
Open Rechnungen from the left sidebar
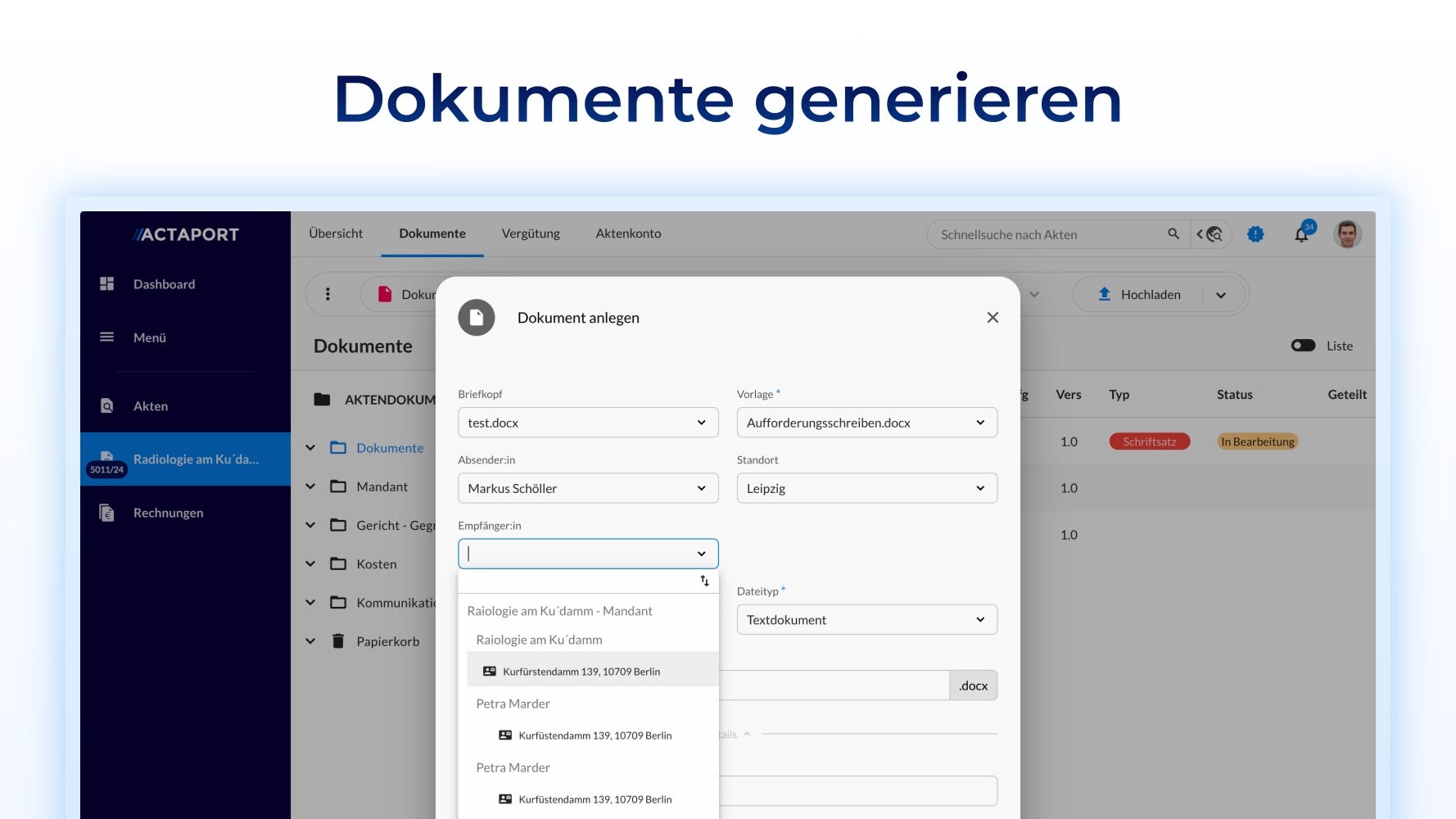pyautogui.click(x=168, y=513)
